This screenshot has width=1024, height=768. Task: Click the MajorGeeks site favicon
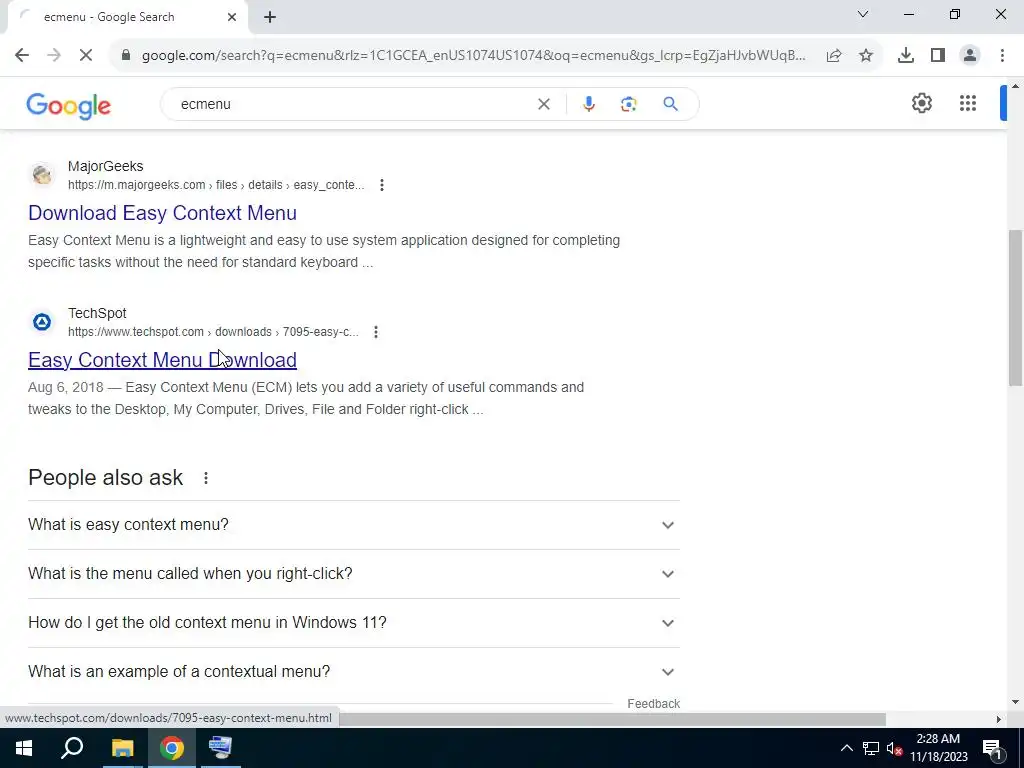click(x=42, y=175)
